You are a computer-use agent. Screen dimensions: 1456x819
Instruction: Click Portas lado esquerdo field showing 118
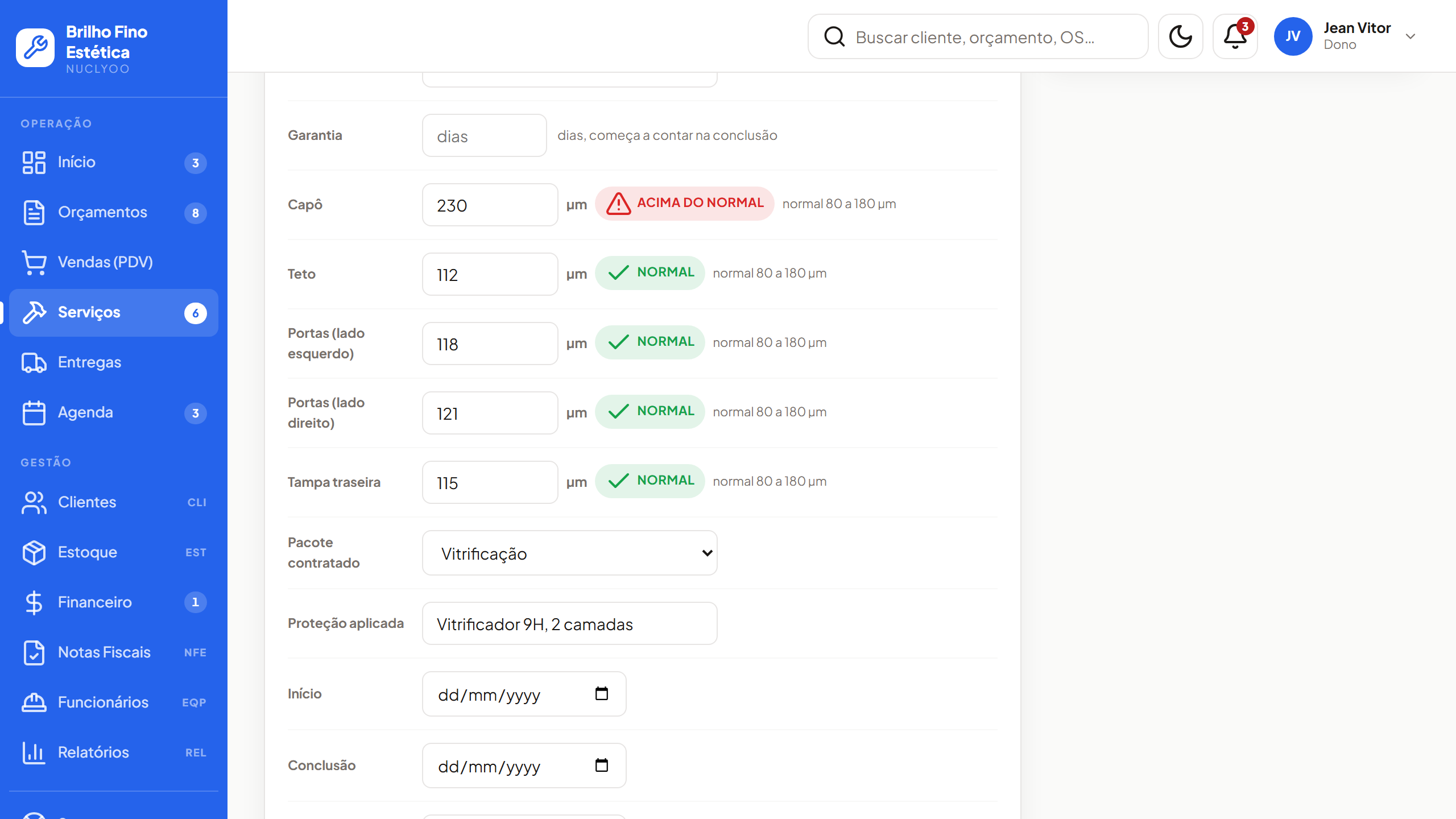[x=490, y=344]
